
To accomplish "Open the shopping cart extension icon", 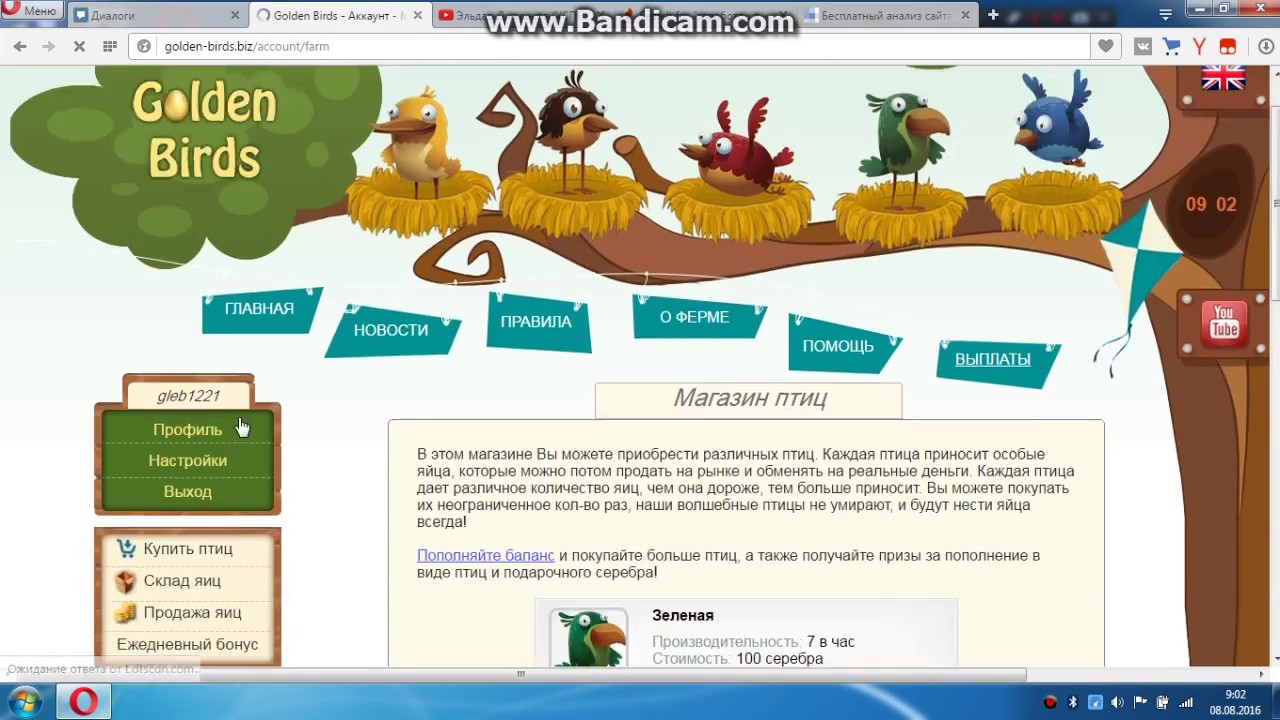I will 1171,46.
